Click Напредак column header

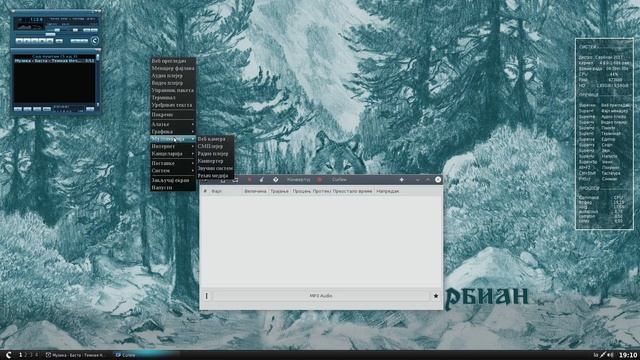387,191
